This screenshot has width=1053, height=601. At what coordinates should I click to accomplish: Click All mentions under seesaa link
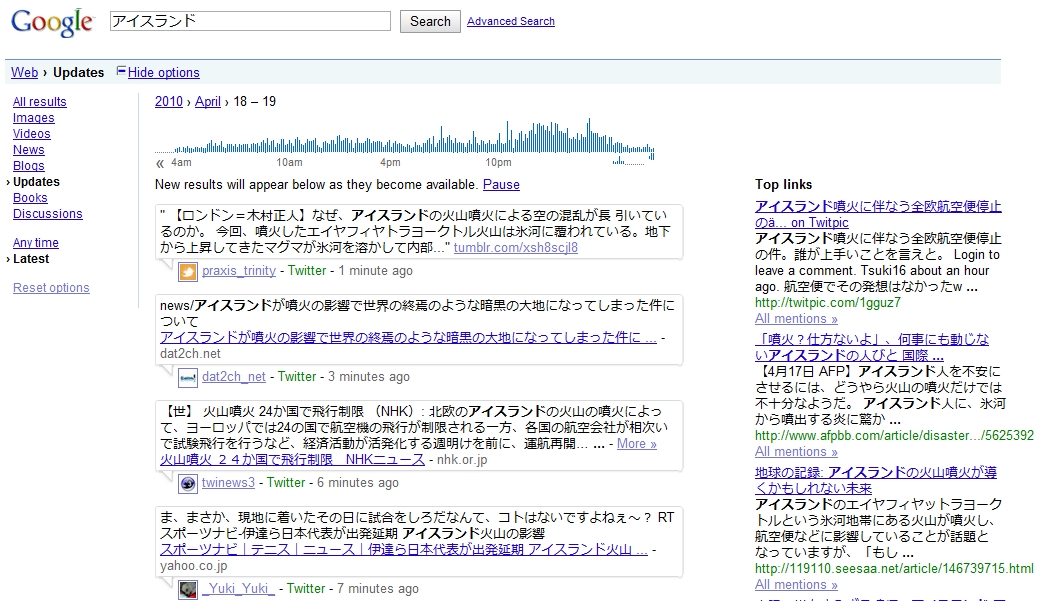(796, 585)
